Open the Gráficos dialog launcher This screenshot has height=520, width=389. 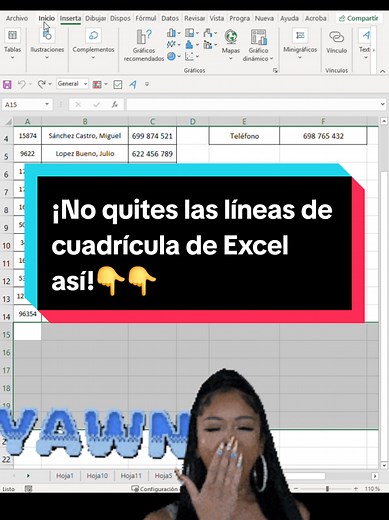(275, 70)
